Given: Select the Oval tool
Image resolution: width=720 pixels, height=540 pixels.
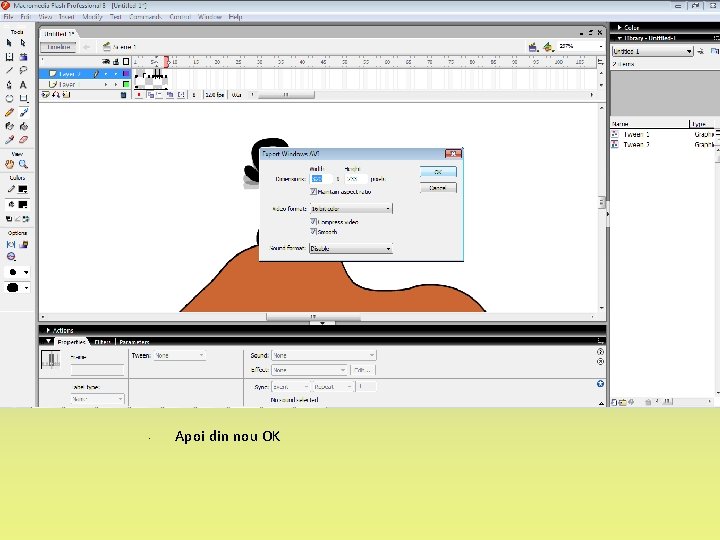Looking at the screenshot, I should pos(9,98).
